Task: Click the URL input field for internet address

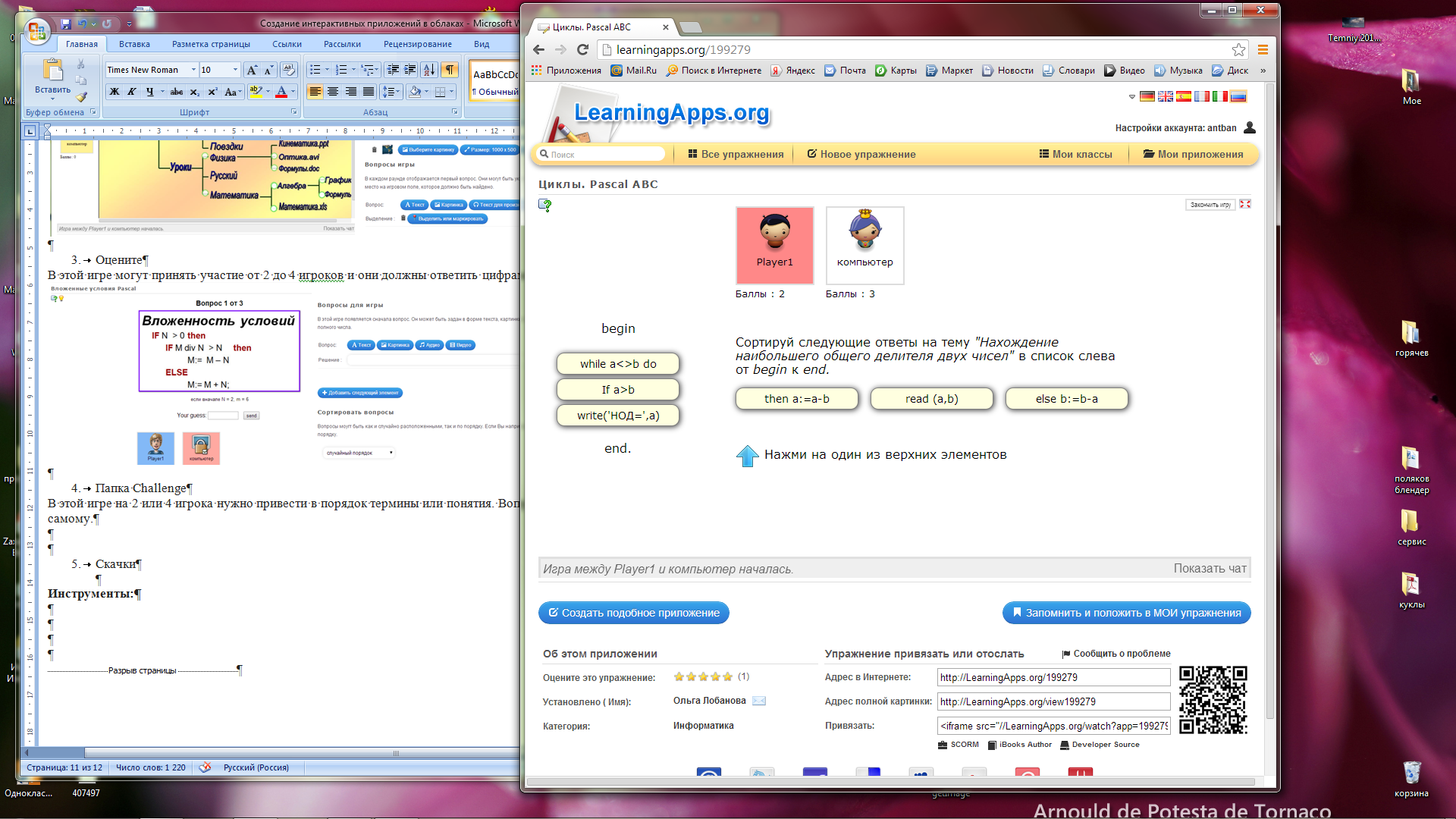Action: (x=1052, y=677)
